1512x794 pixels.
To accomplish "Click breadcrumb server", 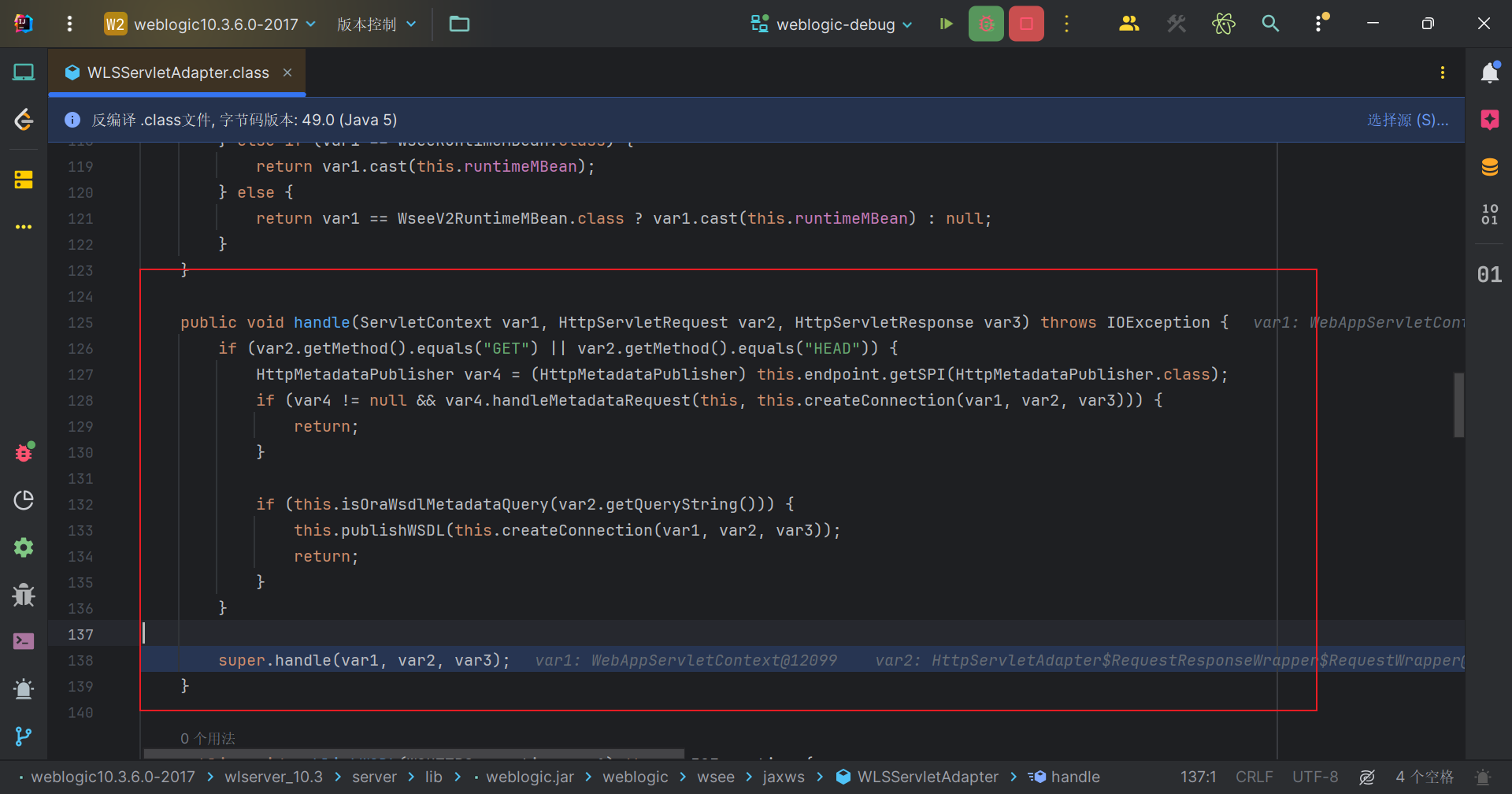I will pyautogui.click(x=374, y=777).
